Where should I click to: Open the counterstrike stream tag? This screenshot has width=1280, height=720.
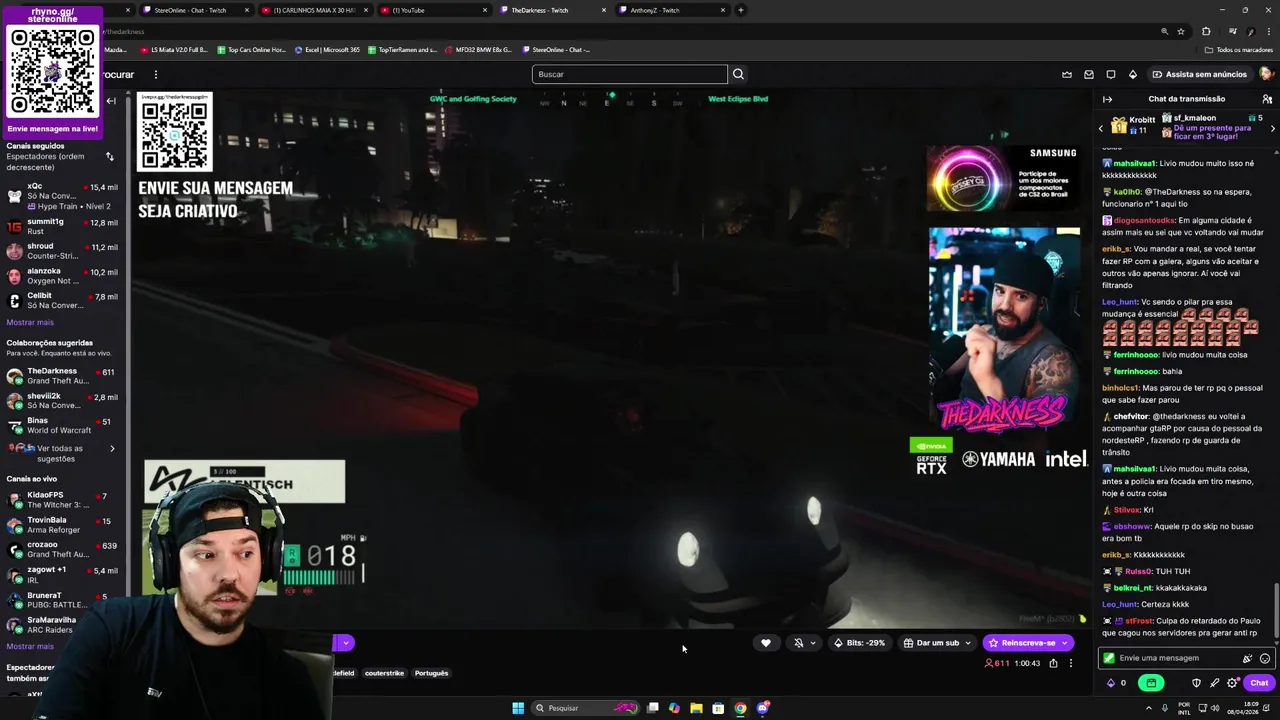pos(384,673)
